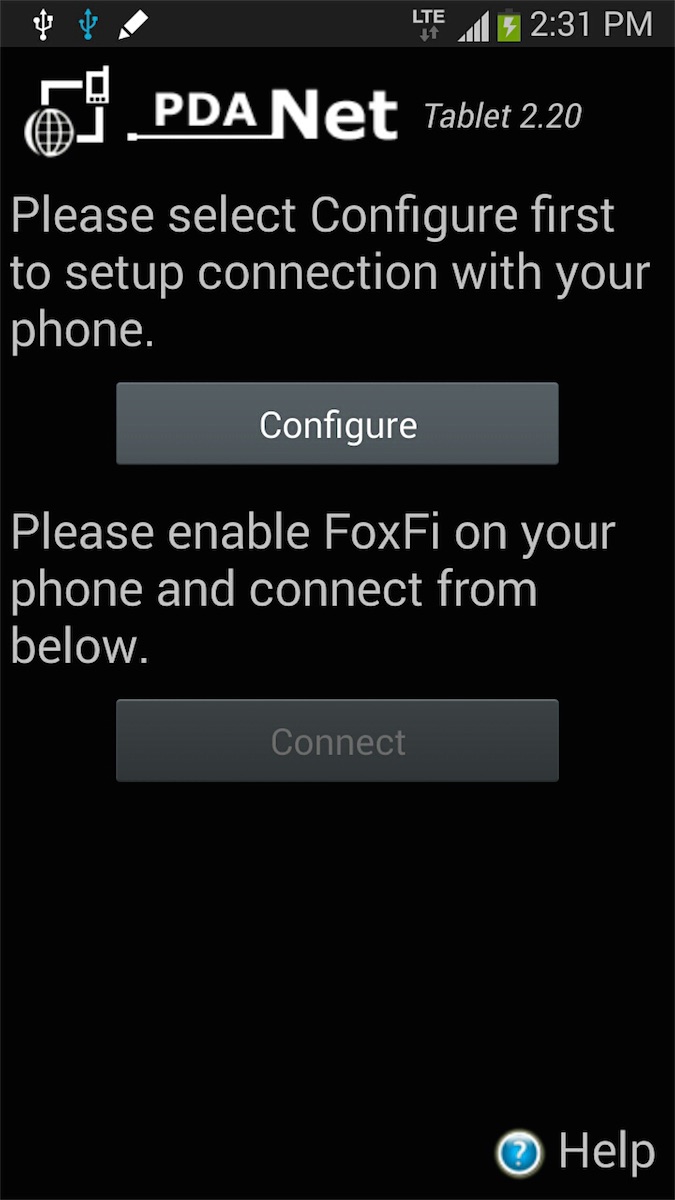
Task: Tap the pen icon in the status bar
Action: [133, 25]
